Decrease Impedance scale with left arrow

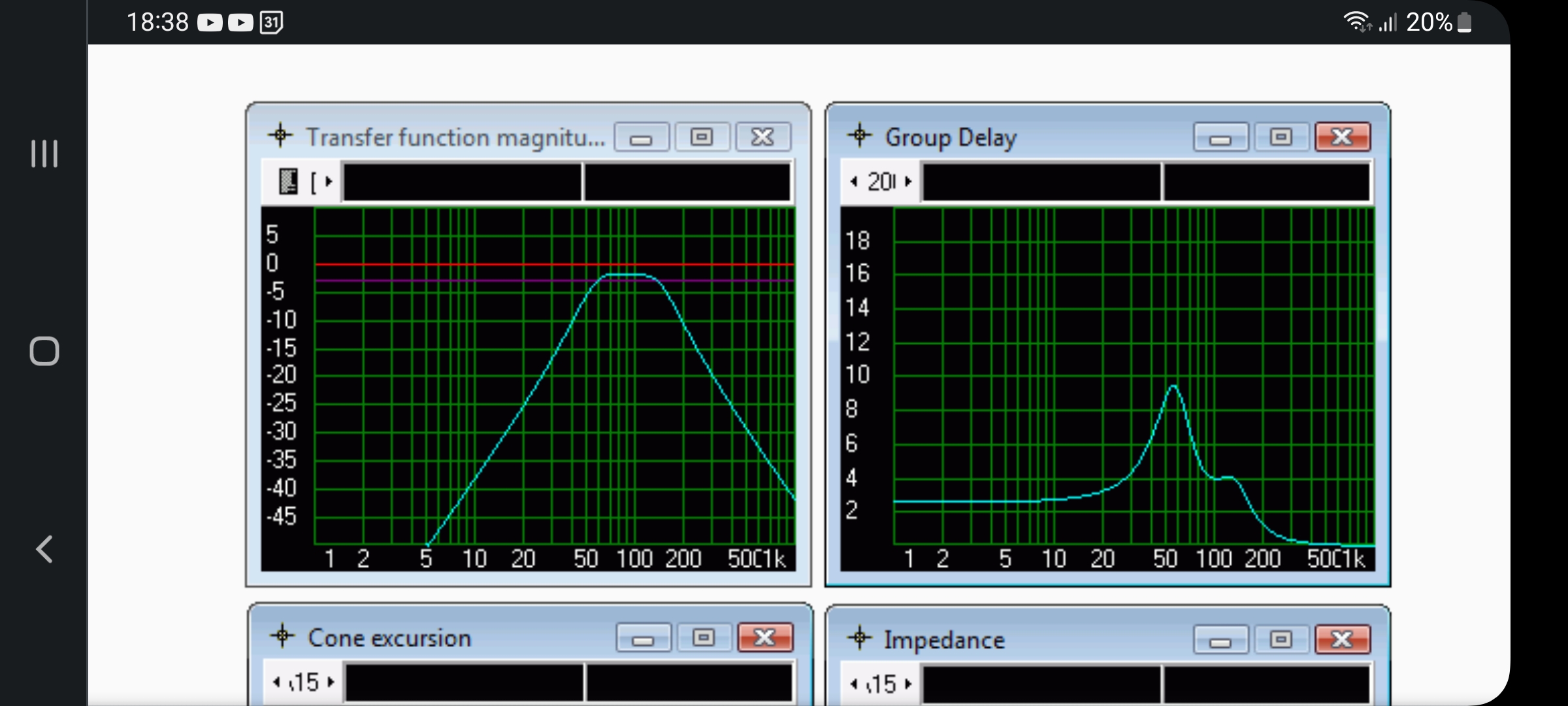853,684
